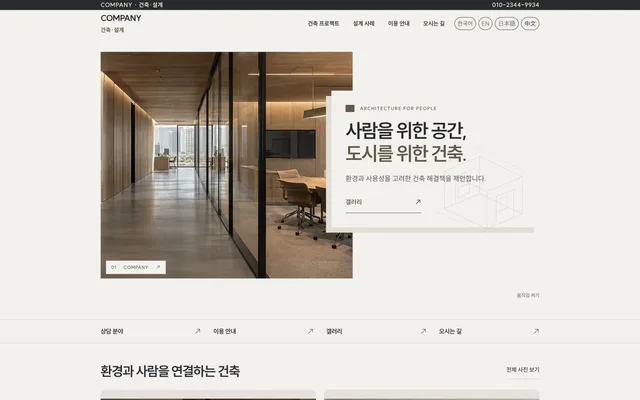Click the arrow icon next to quick-link 이용 안내
The image size is (640, 400).
click(x=310, y=331)
